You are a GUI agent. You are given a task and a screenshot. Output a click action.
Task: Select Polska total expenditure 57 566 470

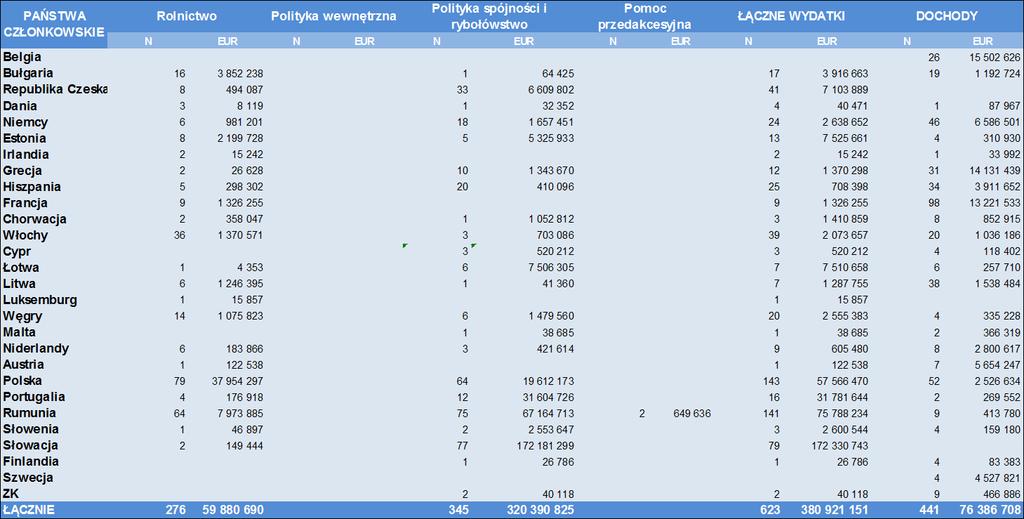pyautogui.click(x=840, y=381)
